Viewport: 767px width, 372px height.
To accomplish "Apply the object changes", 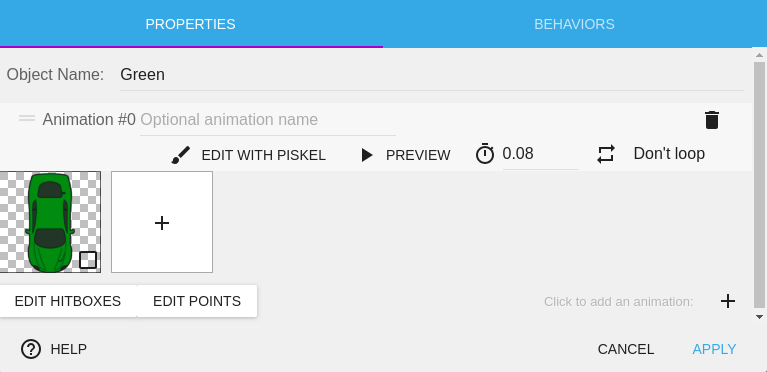I will pyautogui.click(x=714, y=349).
